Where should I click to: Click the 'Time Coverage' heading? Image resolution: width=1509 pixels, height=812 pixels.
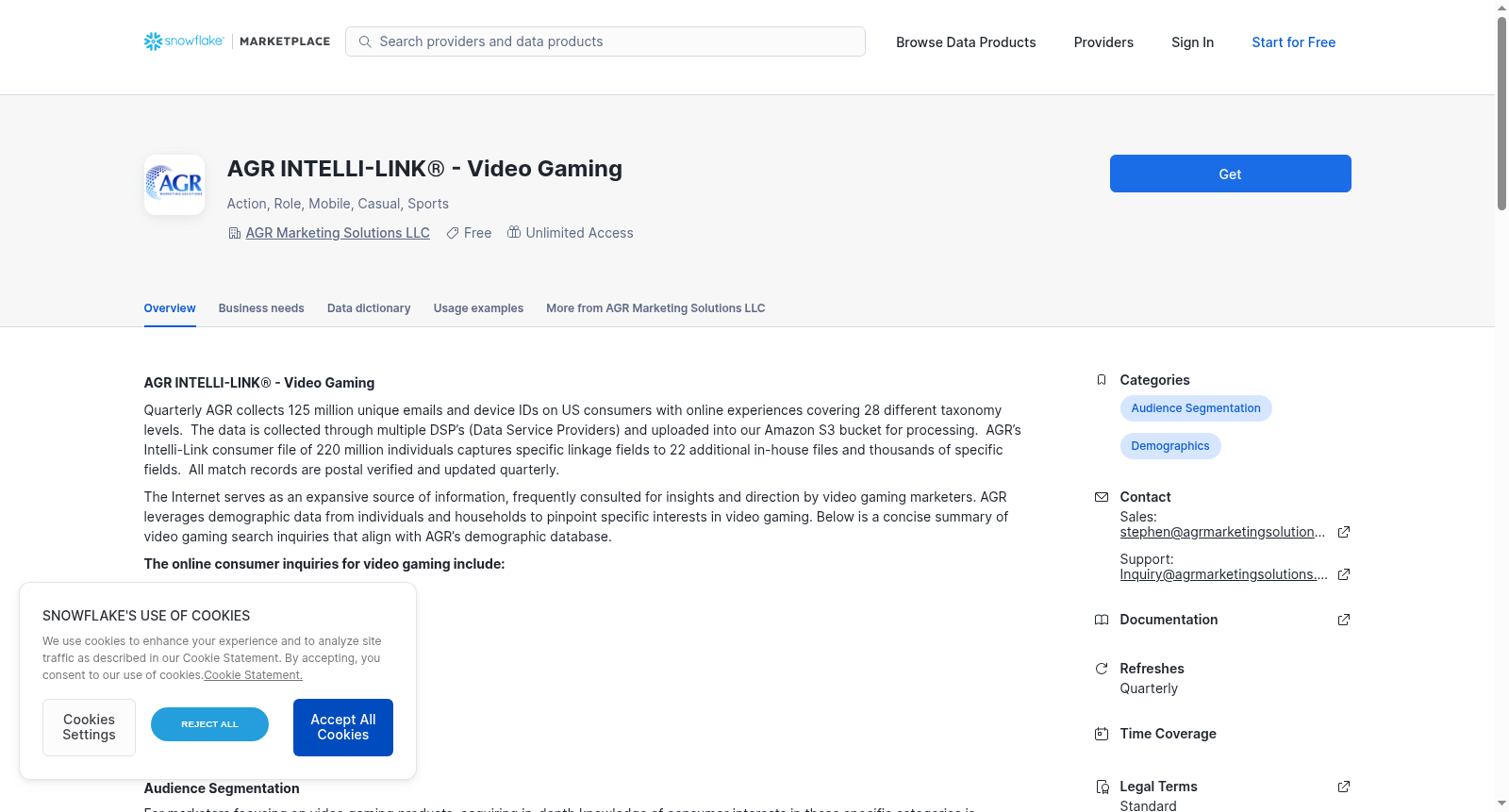(x=1168, y=734)
